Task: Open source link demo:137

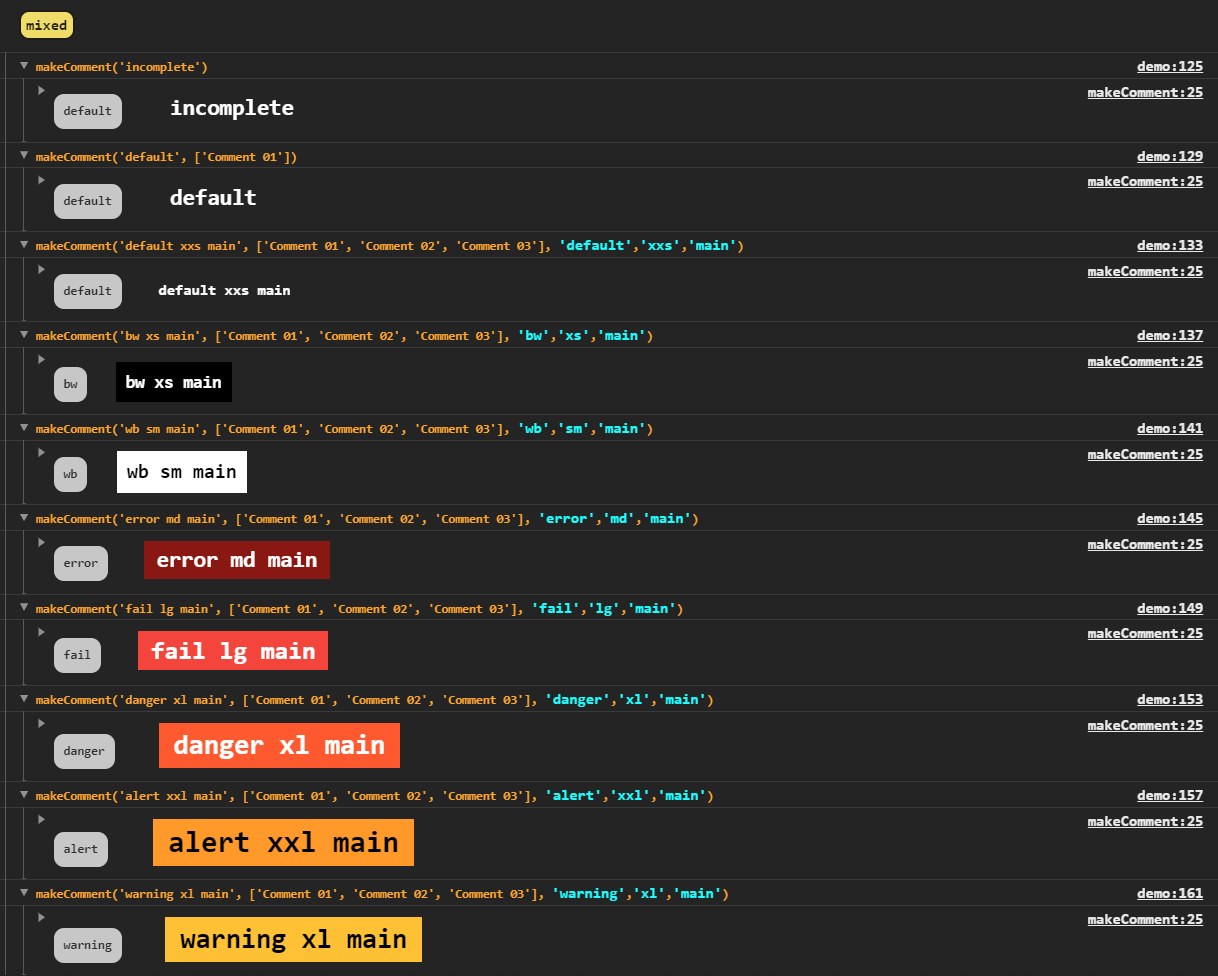Action: [x=1170, y=335]
